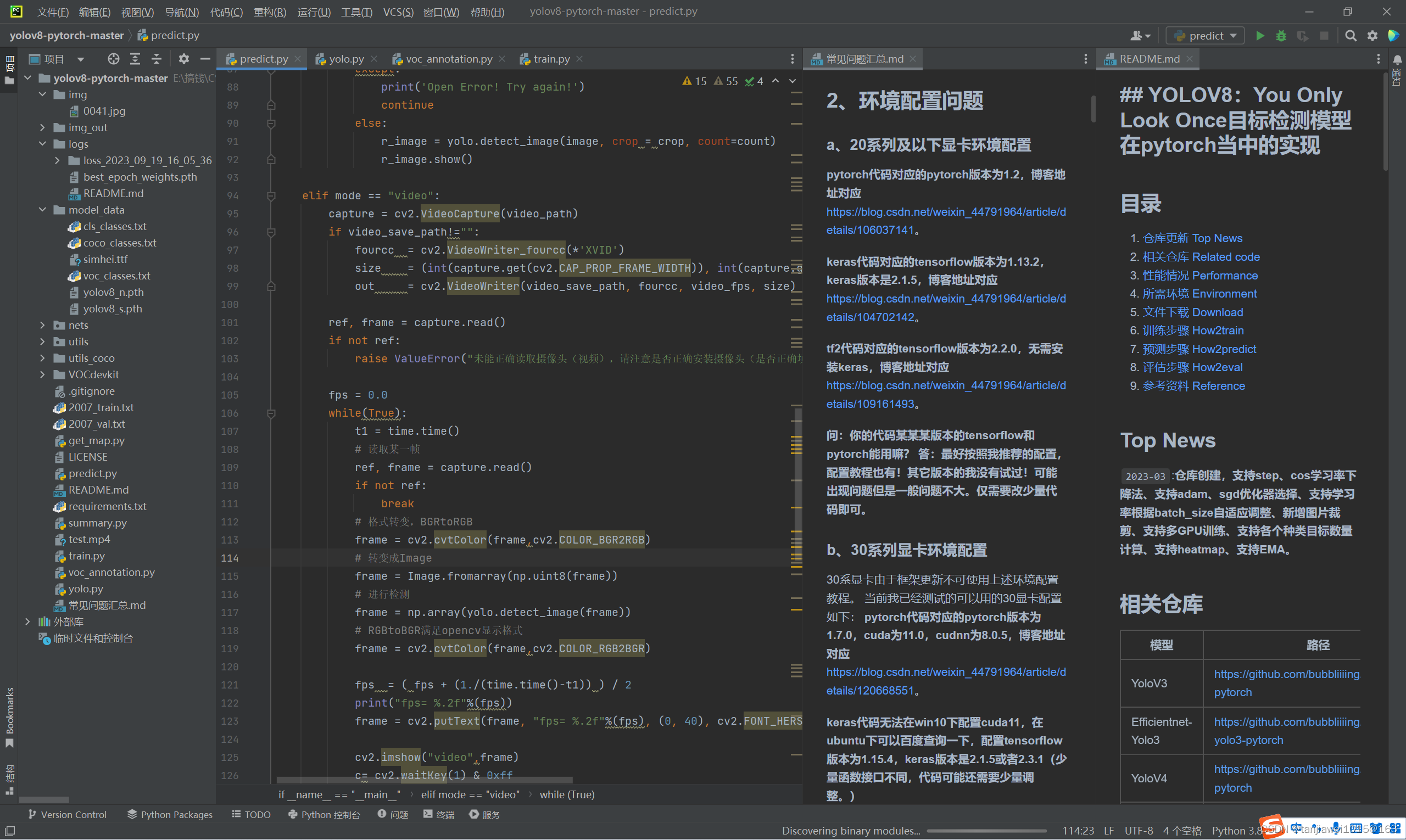This screenshot has width=1406, height=840.
Task: Open Search Everywhere magnifier
Action: point(1351,36)
